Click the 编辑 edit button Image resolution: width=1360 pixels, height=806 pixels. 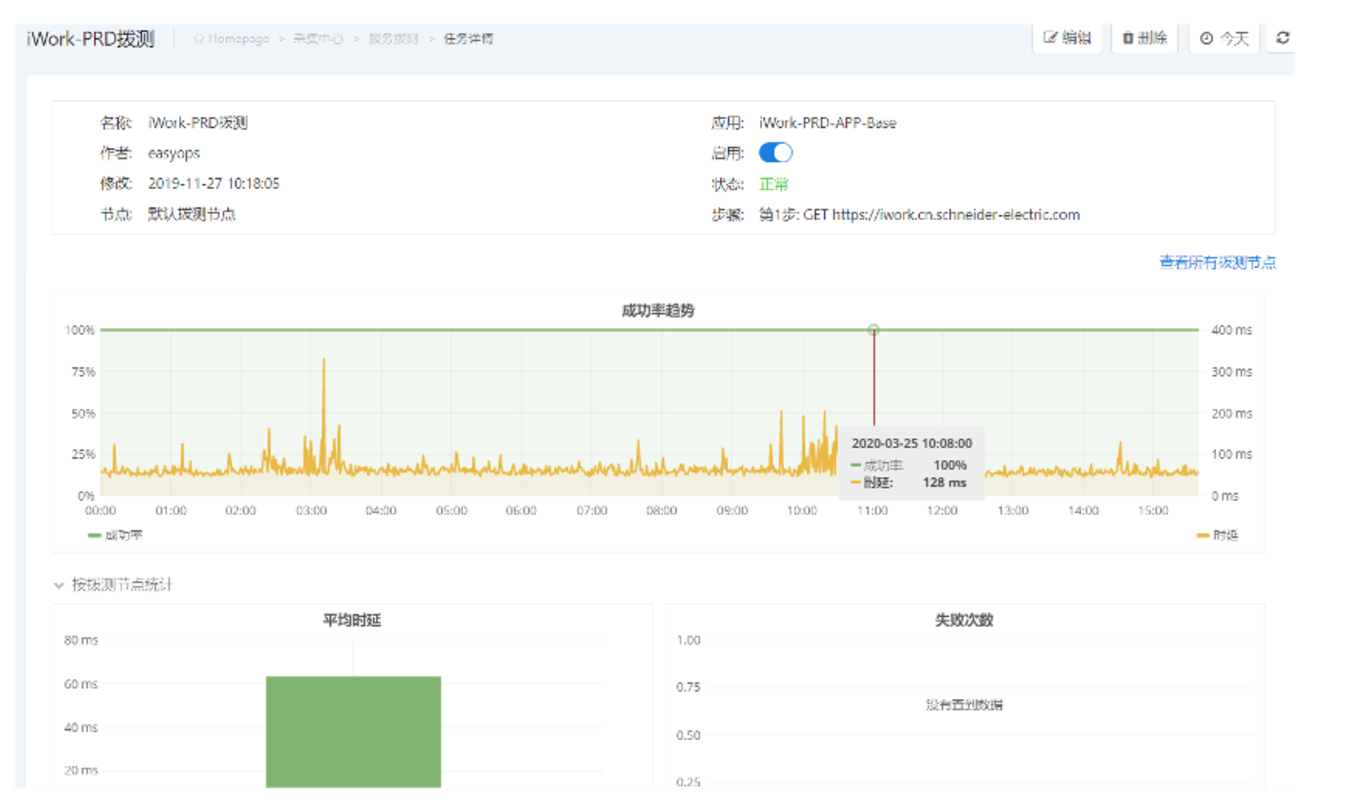(x=1067, y=38)
